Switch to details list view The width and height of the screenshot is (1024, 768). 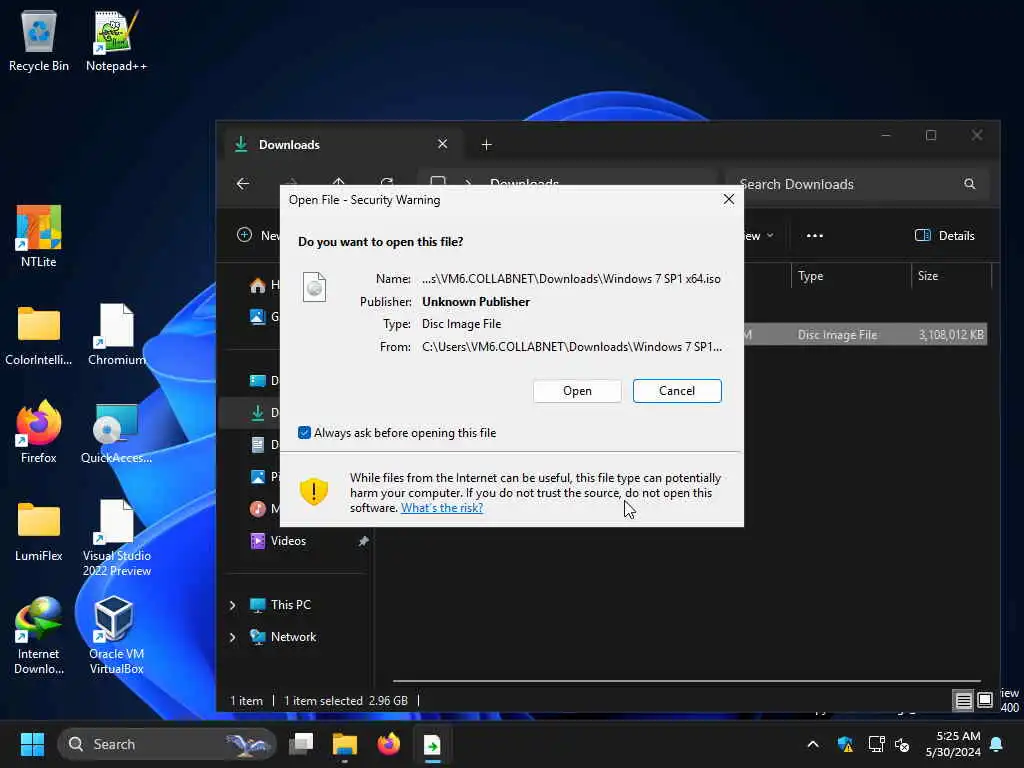tap(963, 701)
